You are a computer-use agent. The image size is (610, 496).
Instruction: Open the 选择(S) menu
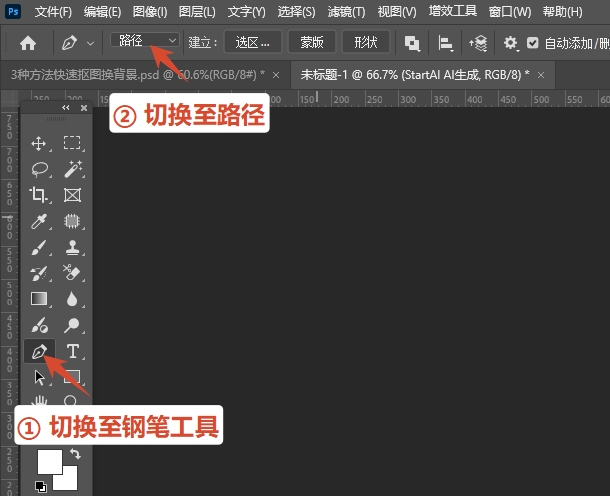[x=296, y=12]
